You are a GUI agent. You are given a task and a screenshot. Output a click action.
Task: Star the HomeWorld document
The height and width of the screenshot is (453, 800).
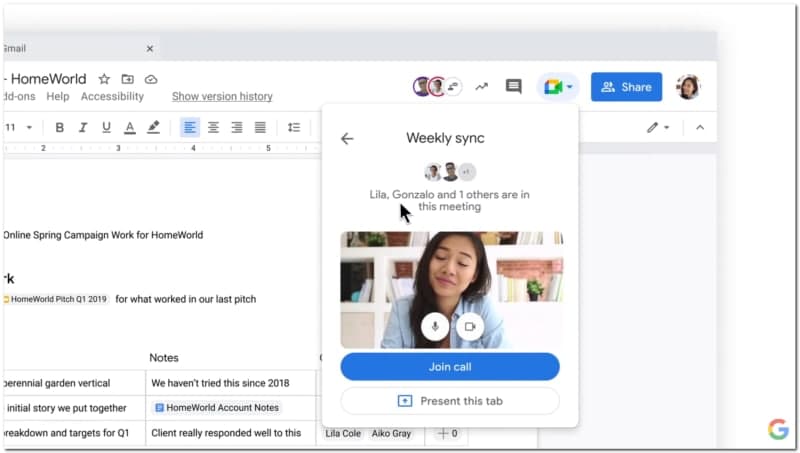[104, 79]
